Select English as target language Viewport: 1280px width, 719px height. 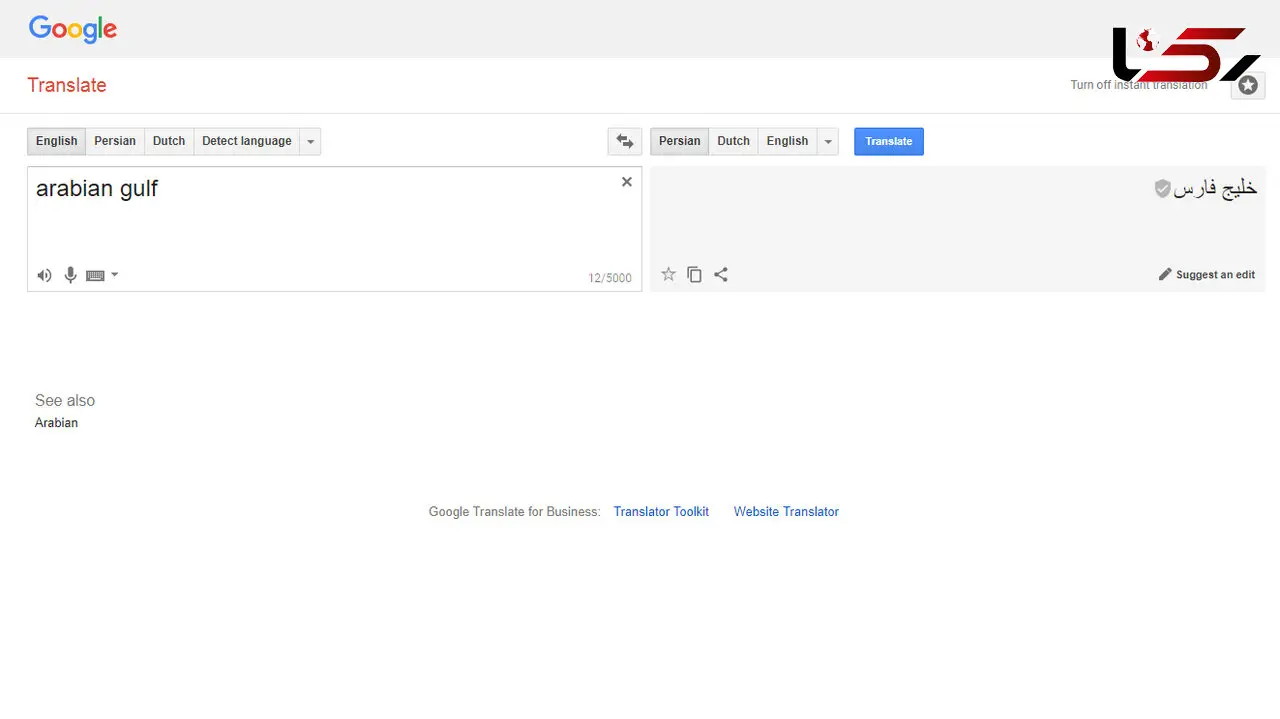coord(787,141)
